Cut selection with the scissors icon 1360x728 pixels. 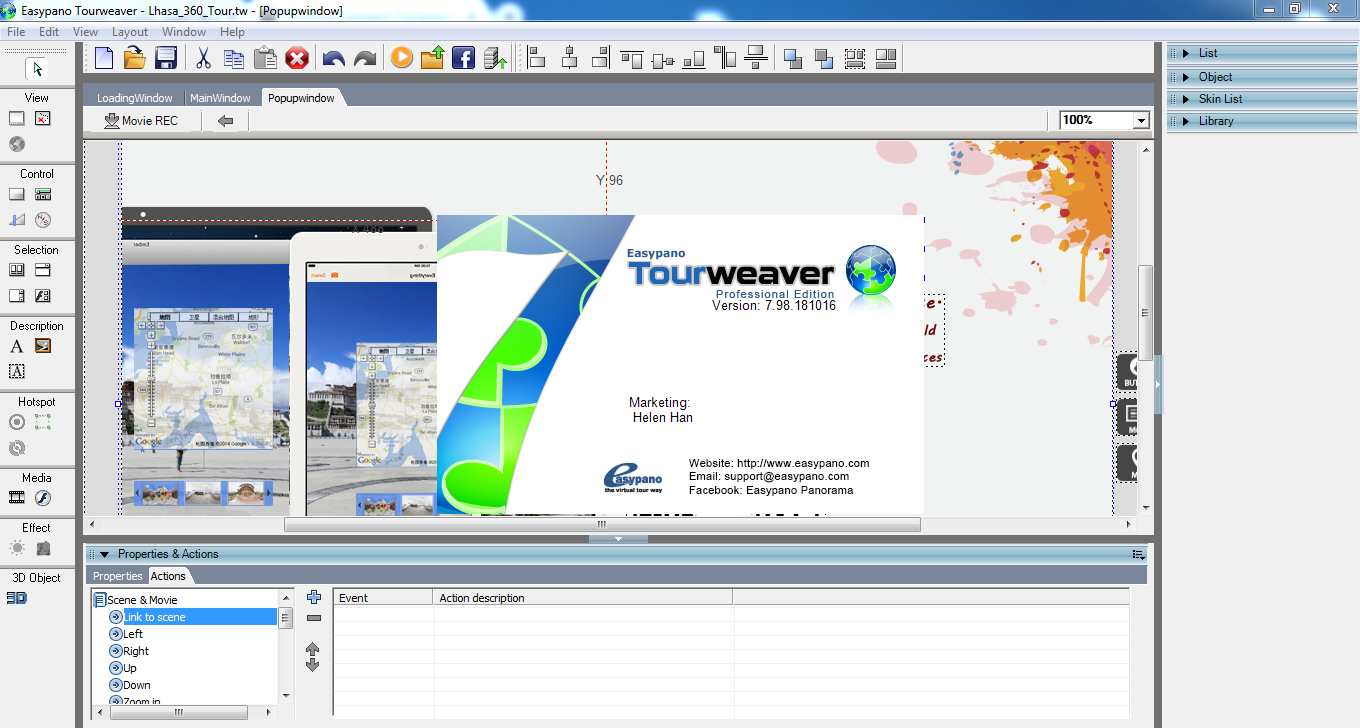(203, 58)
